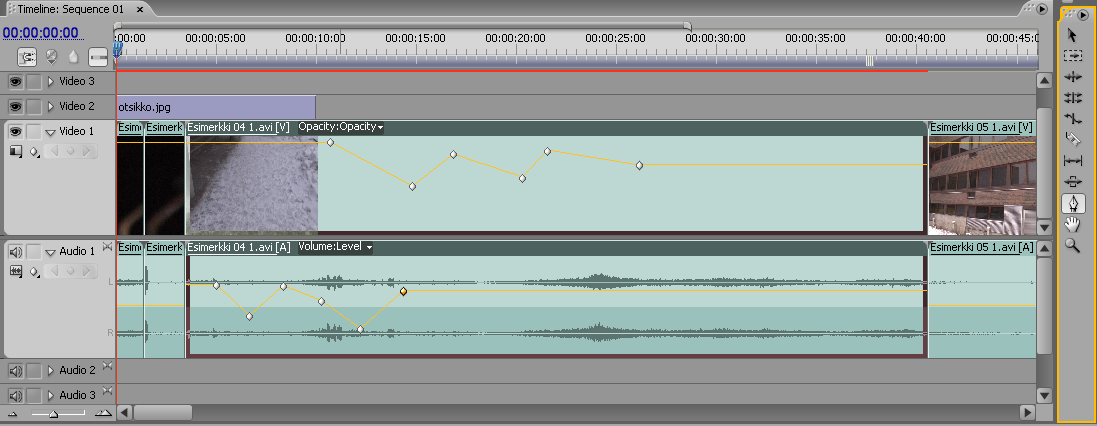The height and width of the screenshot is (426, 1097).
Task: Add or remove keyframe on Video 1
Action: coord(71,151)
